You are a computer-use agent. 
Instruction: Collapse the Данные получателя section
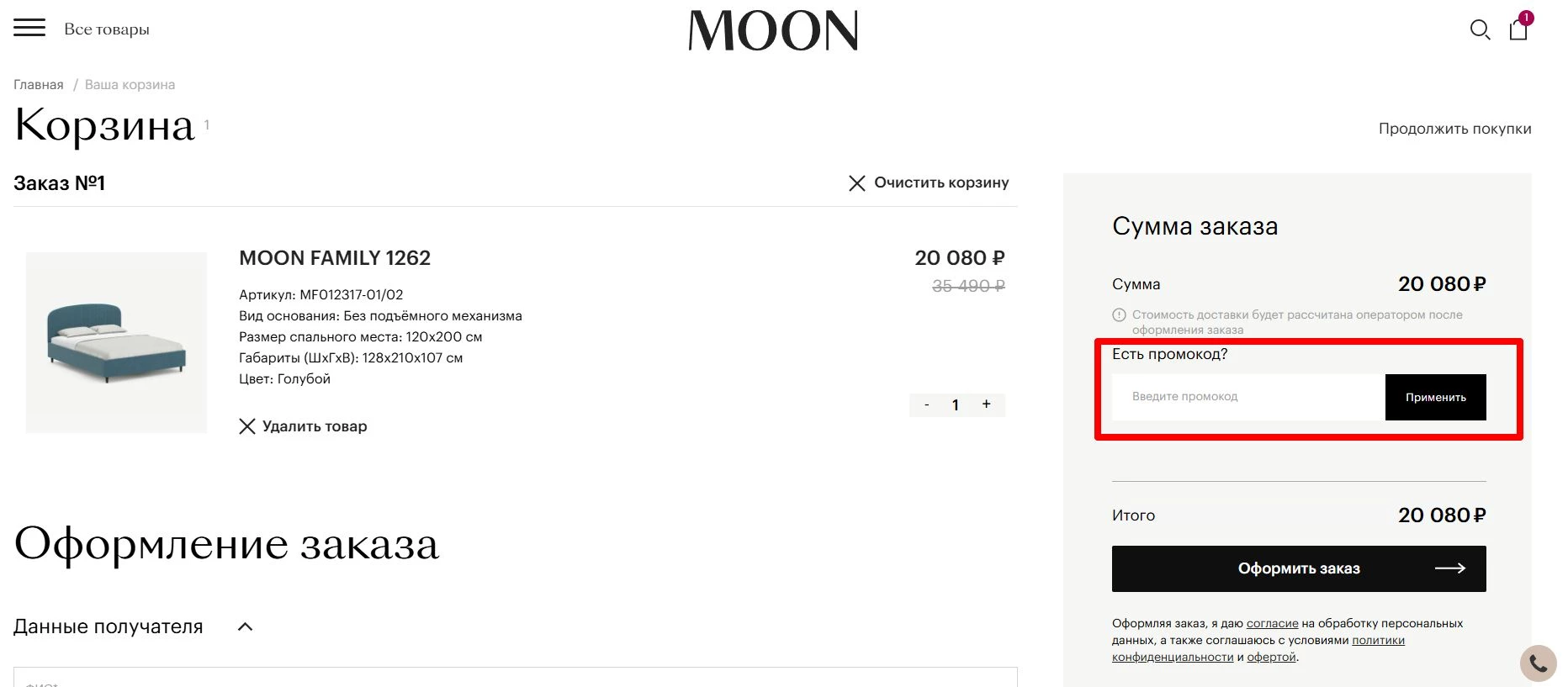coord(246,626)
